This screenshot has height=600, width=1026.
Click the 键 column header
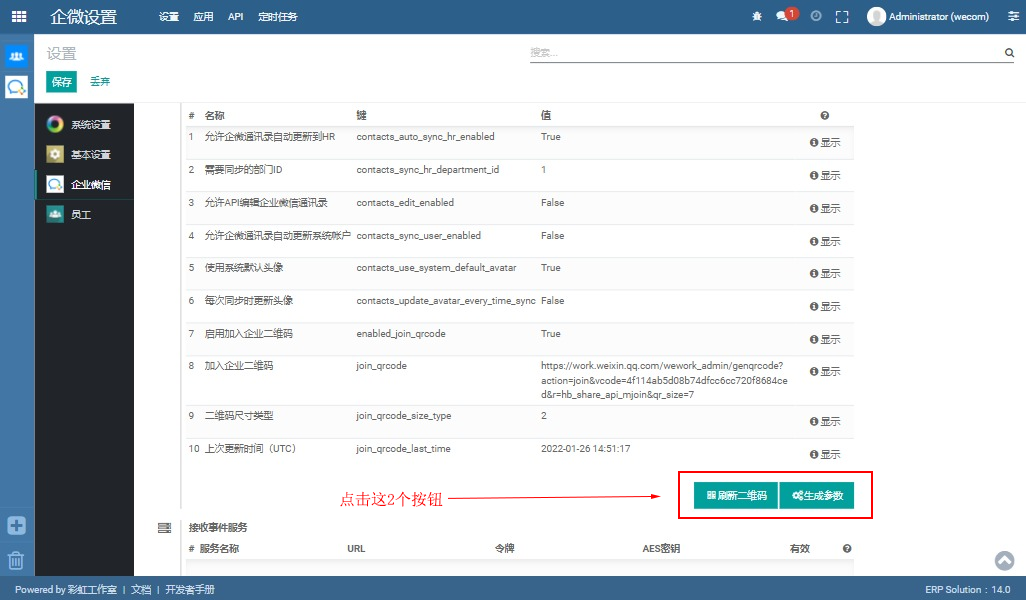coord(361,116)
